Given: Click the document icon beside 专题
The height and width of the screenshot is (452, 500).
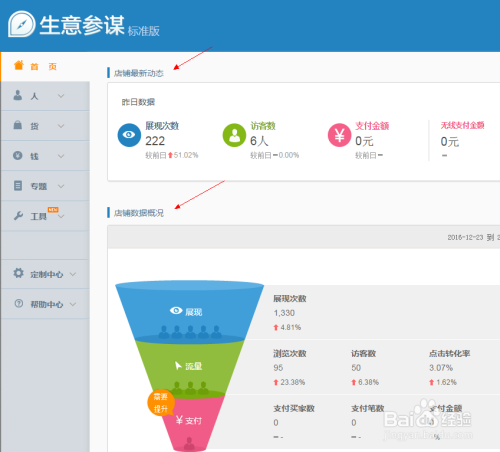Looking at the screenshot, I should pyautogui.click(x=18, y=185).
